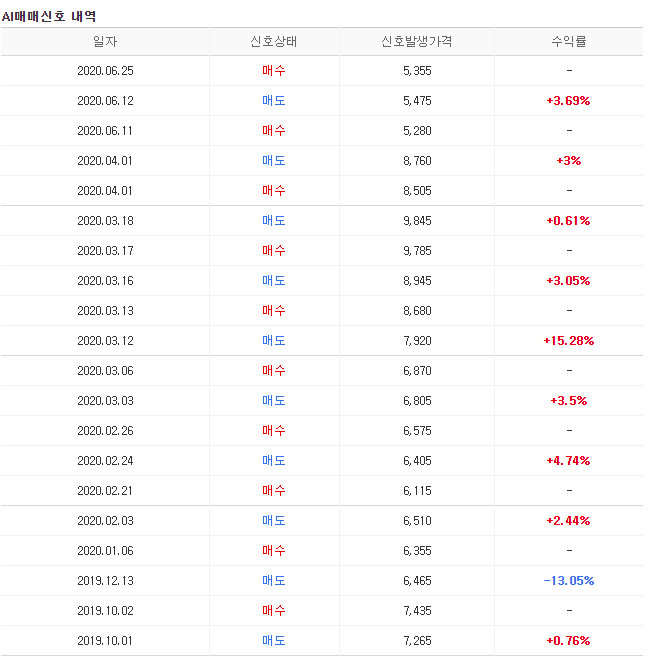Image resolution: width=651 pixels, height=660 pixels.
Task: Select date 2020.03.06
Action: click(x=105, y=371)
